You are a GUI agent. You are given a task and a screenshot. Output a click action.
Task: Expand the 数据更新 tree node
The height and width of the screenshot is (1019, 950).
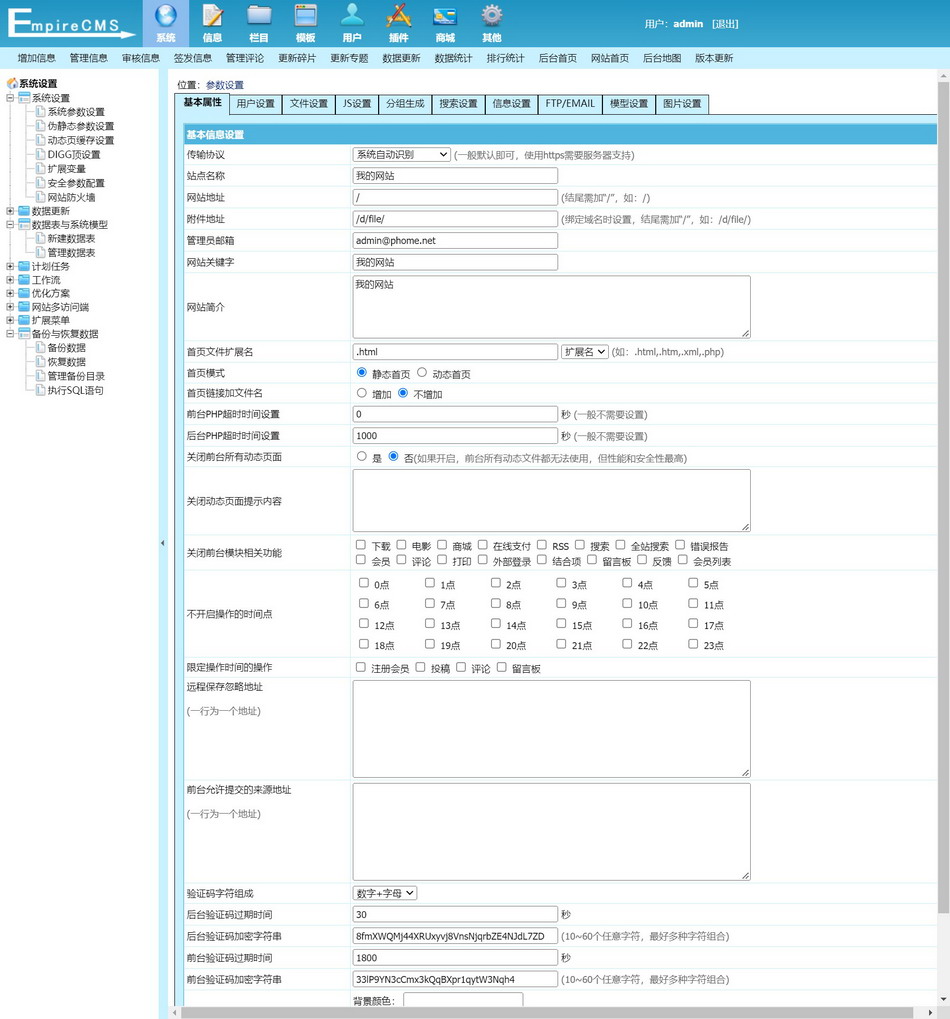click(x=10, y=211)
